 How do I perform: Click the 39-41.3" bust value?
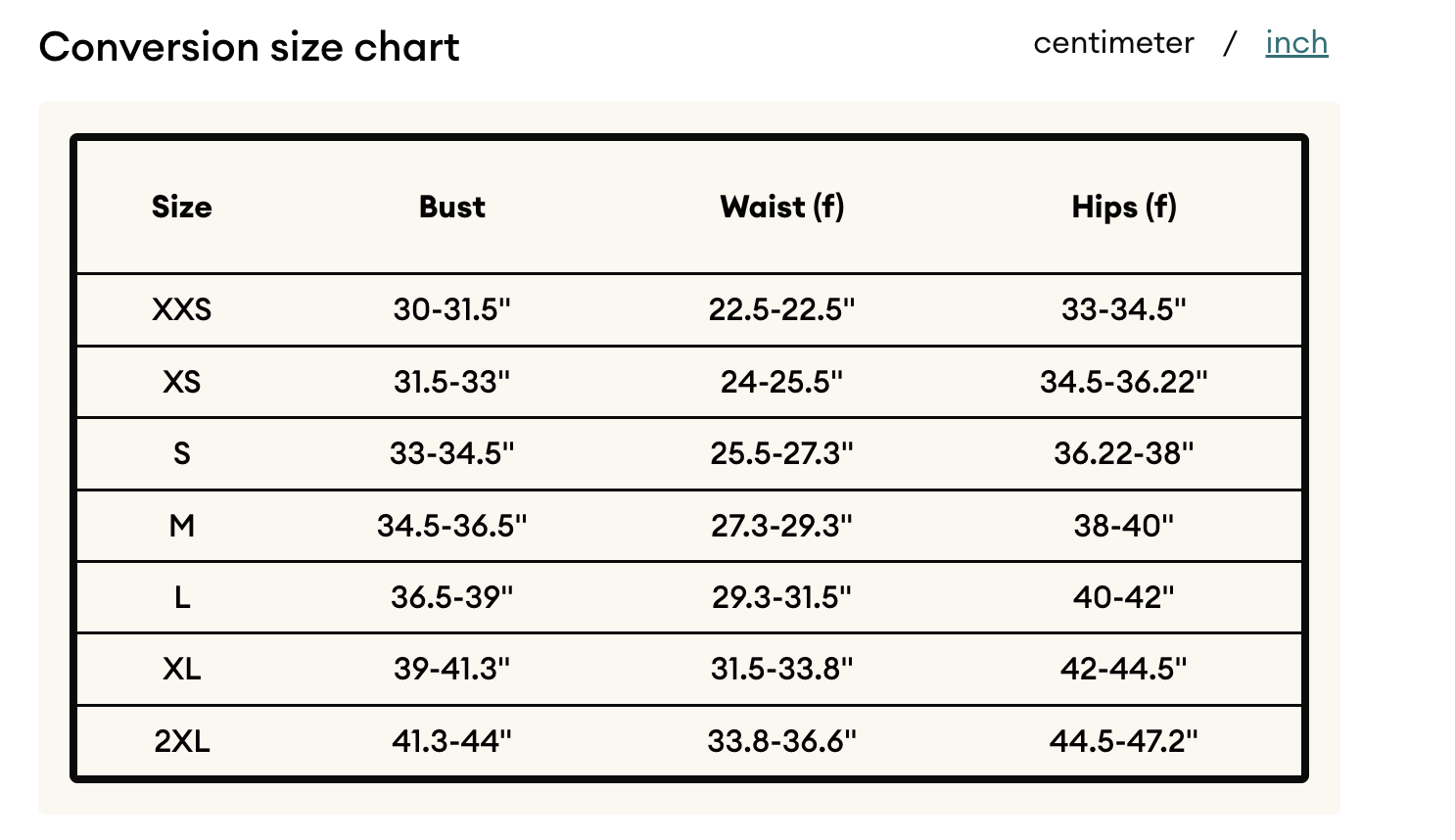coord(452,669)
